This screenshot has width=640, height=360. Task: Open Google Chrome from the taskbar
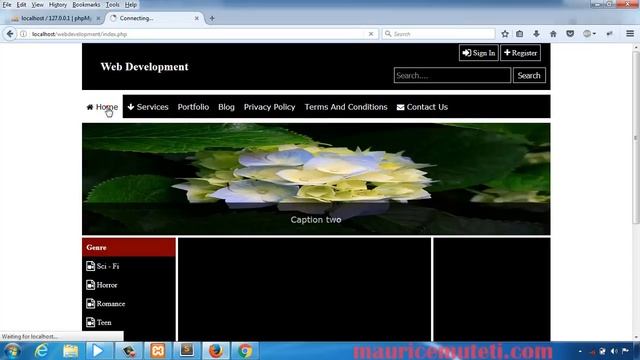pyautogui.click(x=245, y=351)
